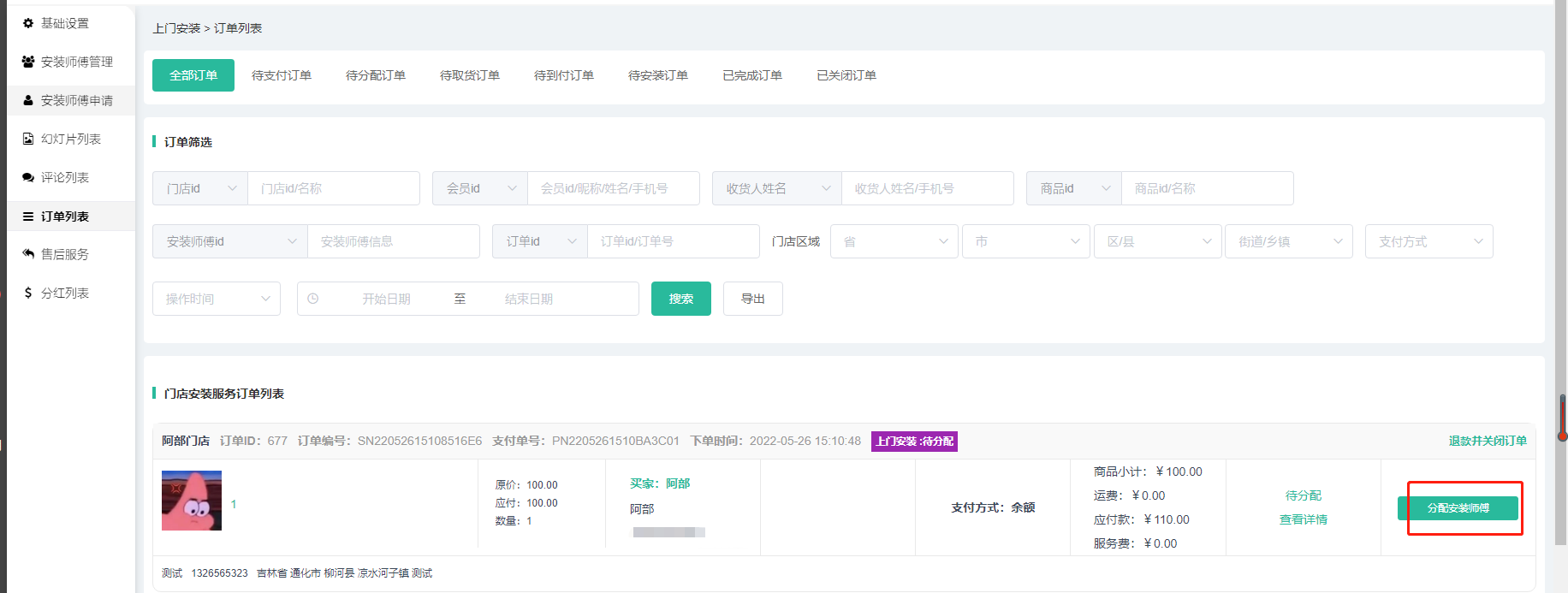
Task: Click the 开始日期 date input field
Action: tap(386, 299)
